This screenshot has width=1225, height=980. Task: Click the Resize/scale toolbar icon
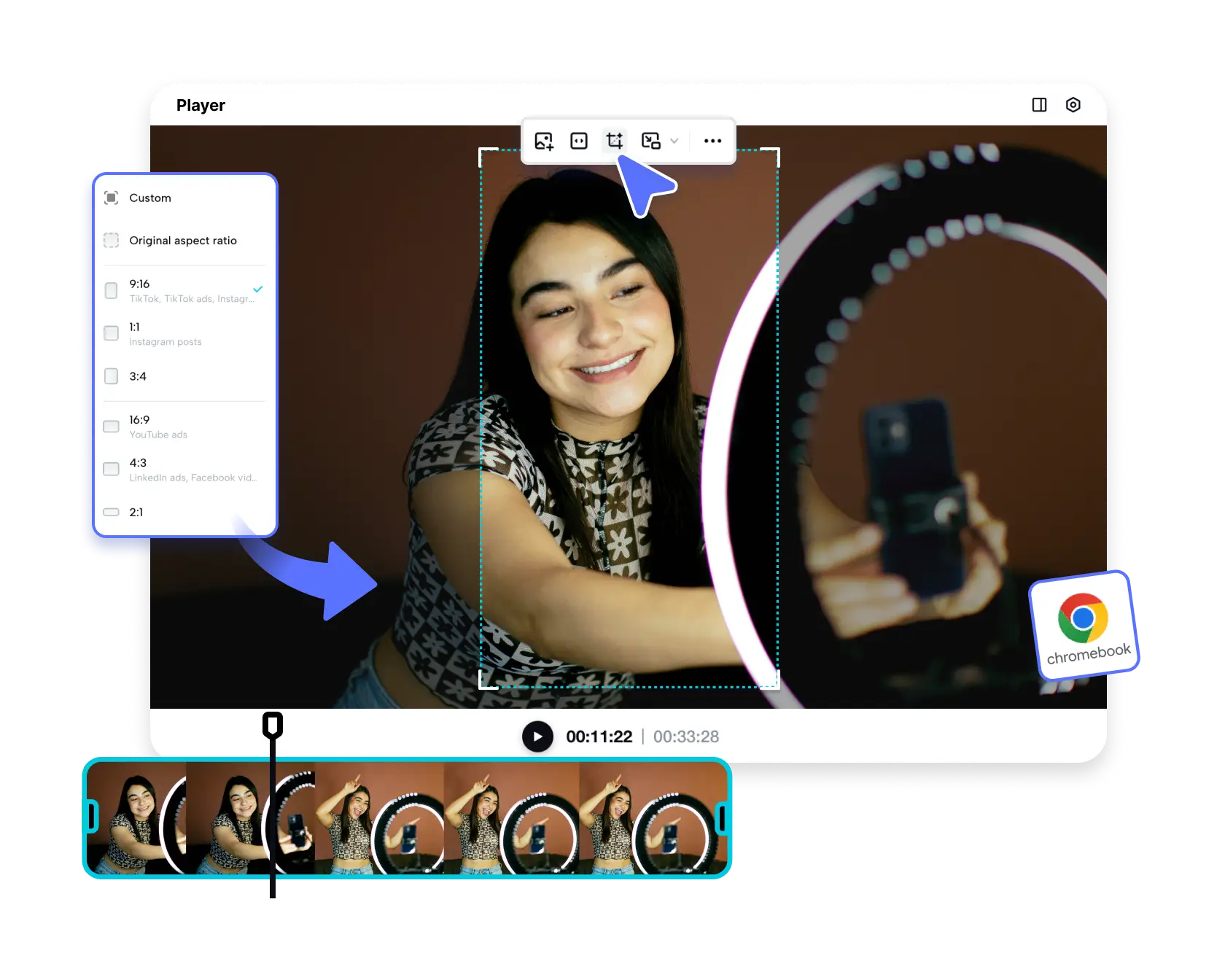(651, 141)
